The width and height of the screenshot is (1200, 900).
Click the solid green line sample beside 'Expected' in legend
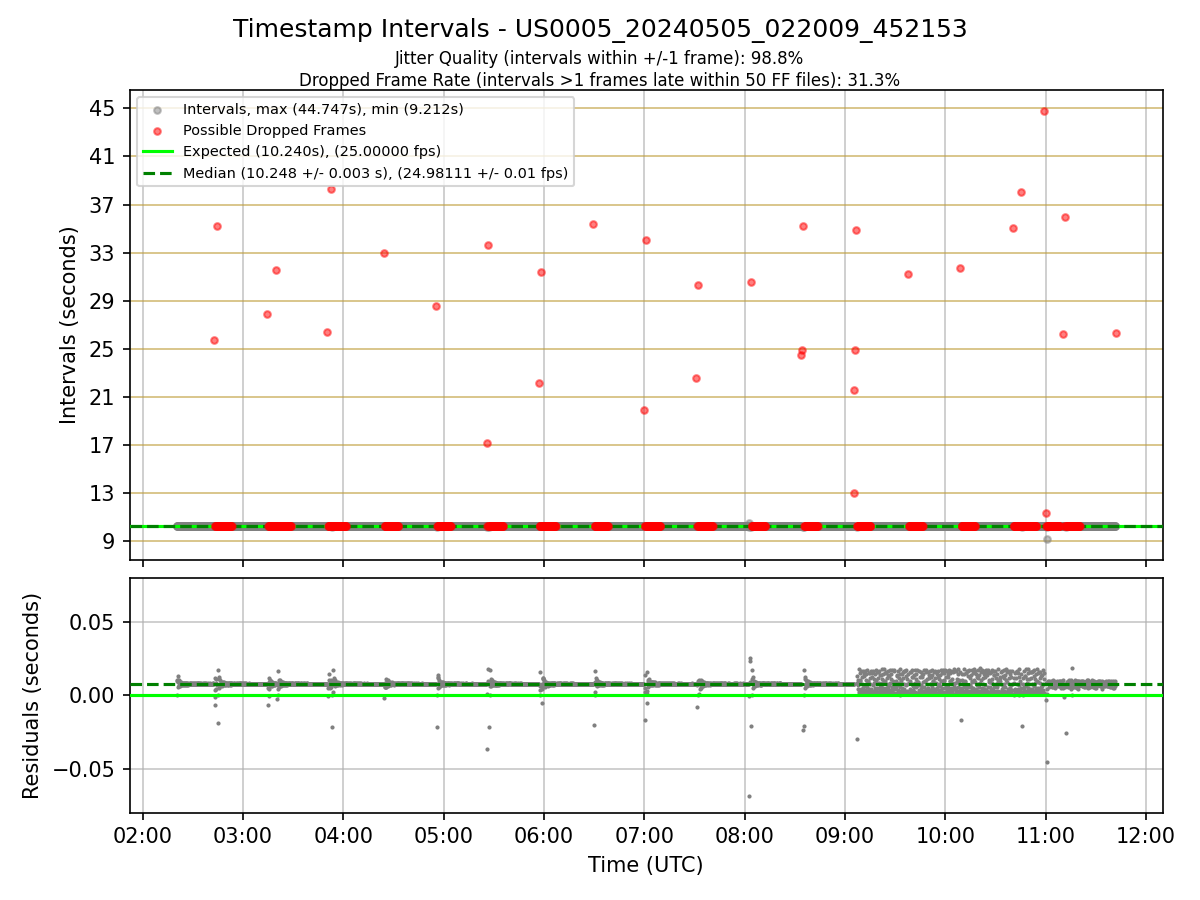tap(157, 152)
